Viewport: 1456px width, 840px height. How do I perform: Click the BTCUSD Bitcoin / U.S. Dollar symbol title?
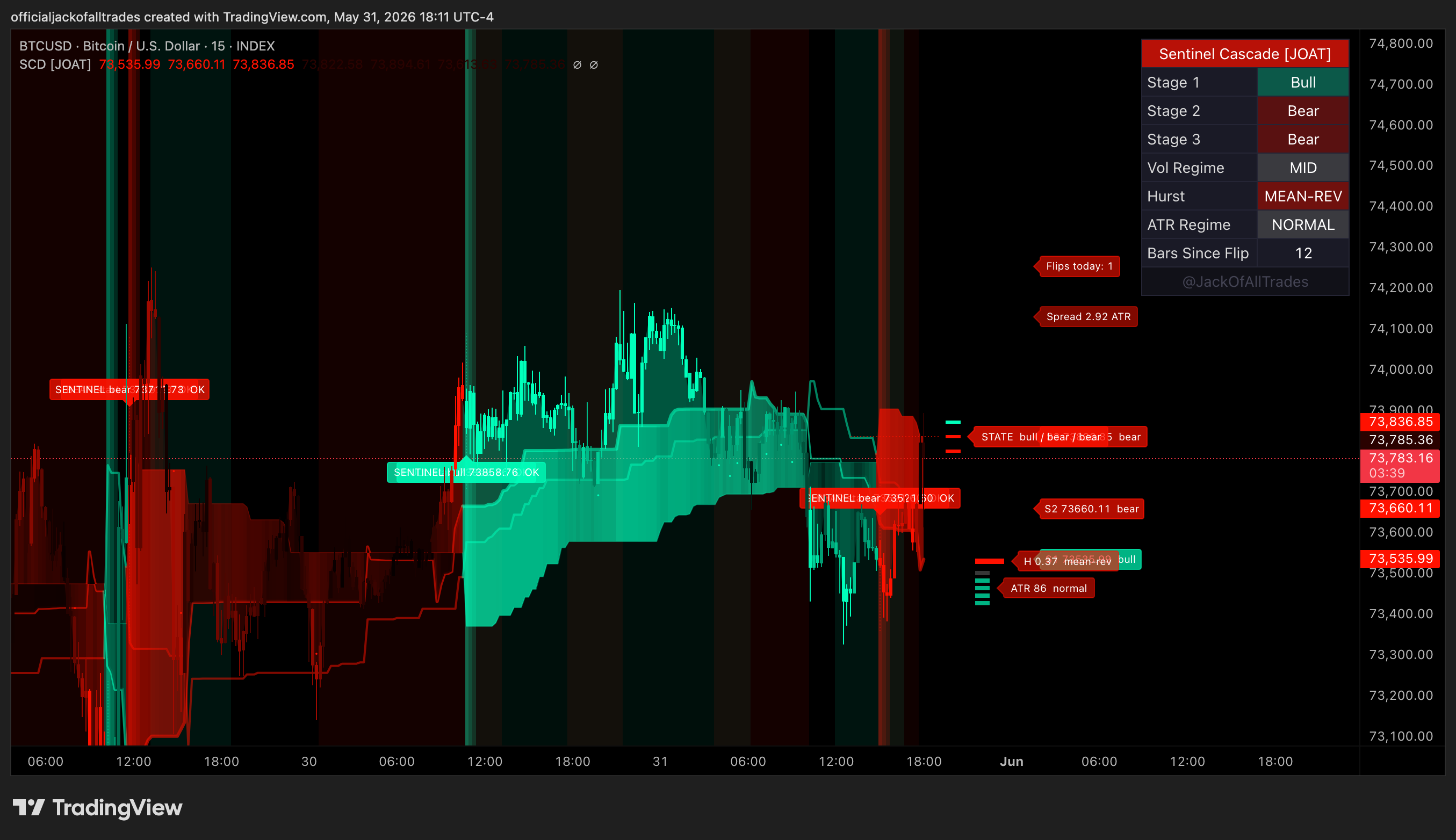147,46
